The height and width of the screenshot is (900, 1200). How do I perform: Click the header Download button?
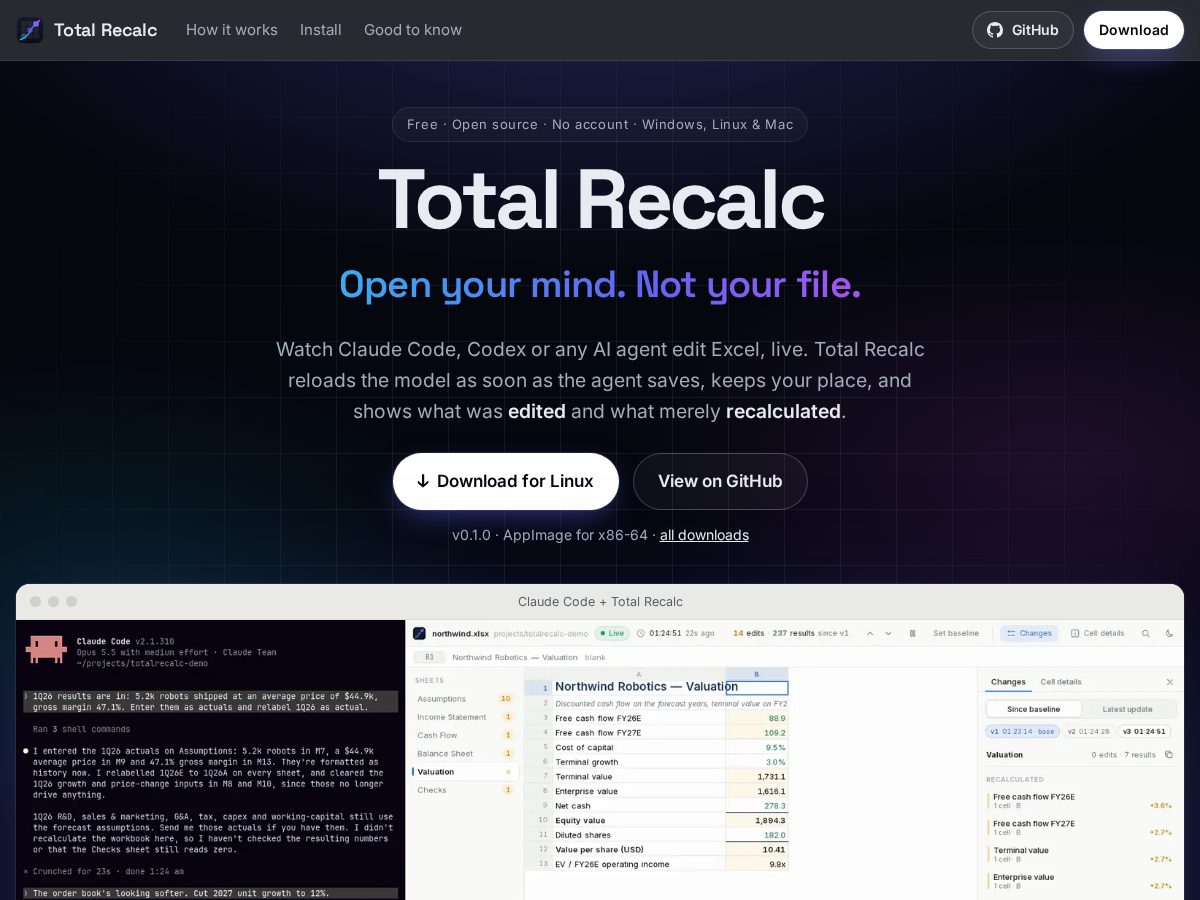tap(1133, 30)
